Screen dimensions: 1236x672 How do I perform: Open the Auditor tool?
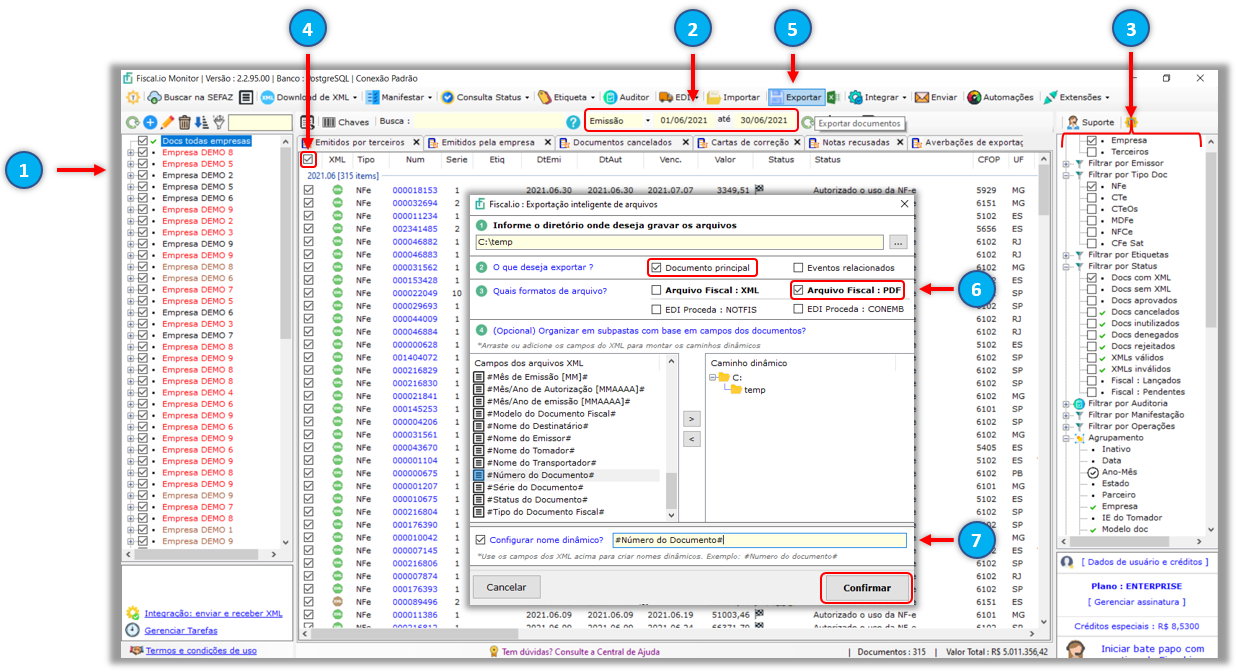[611, 98]
